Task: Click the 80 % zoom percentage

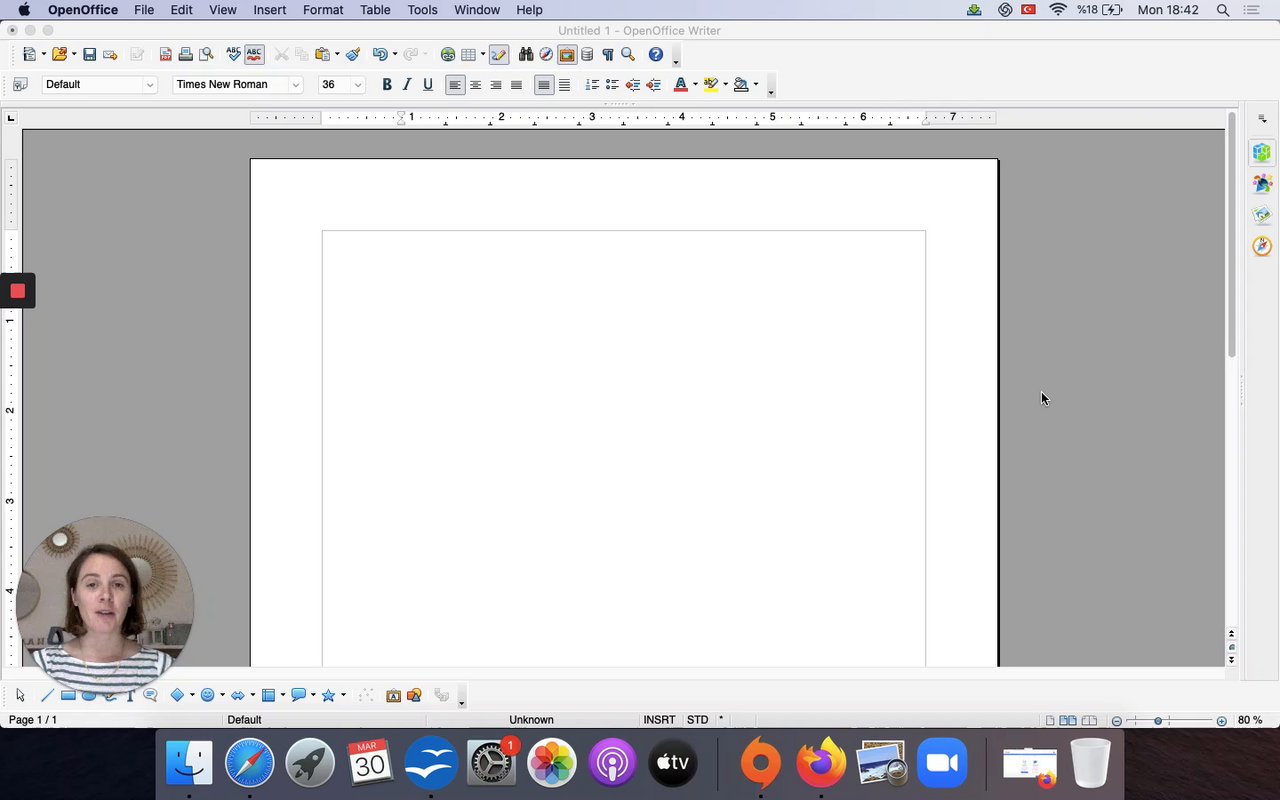Action: coord(1250,720)
